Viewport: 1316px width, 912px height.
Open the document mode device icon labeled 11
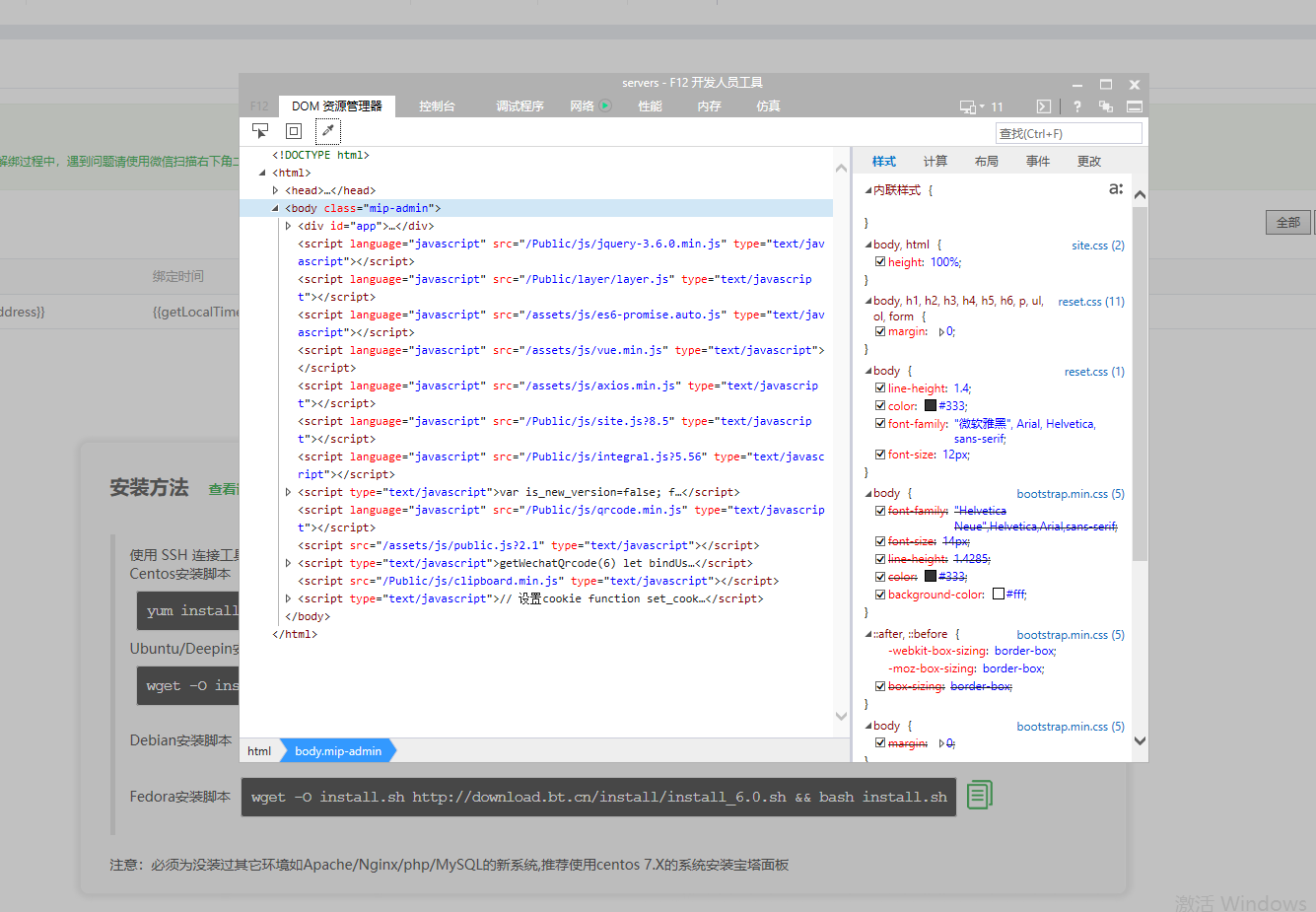(x=981, y=106)
